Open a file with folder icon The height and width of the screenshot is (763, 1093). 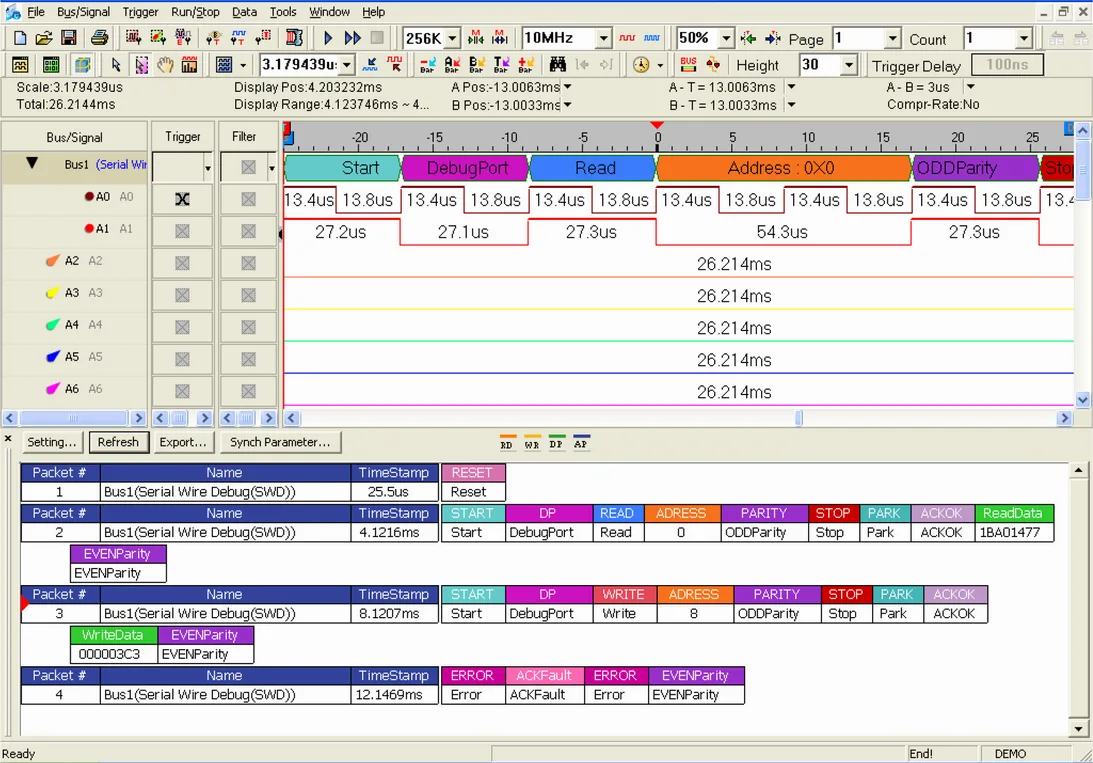(x=44, y=38)
